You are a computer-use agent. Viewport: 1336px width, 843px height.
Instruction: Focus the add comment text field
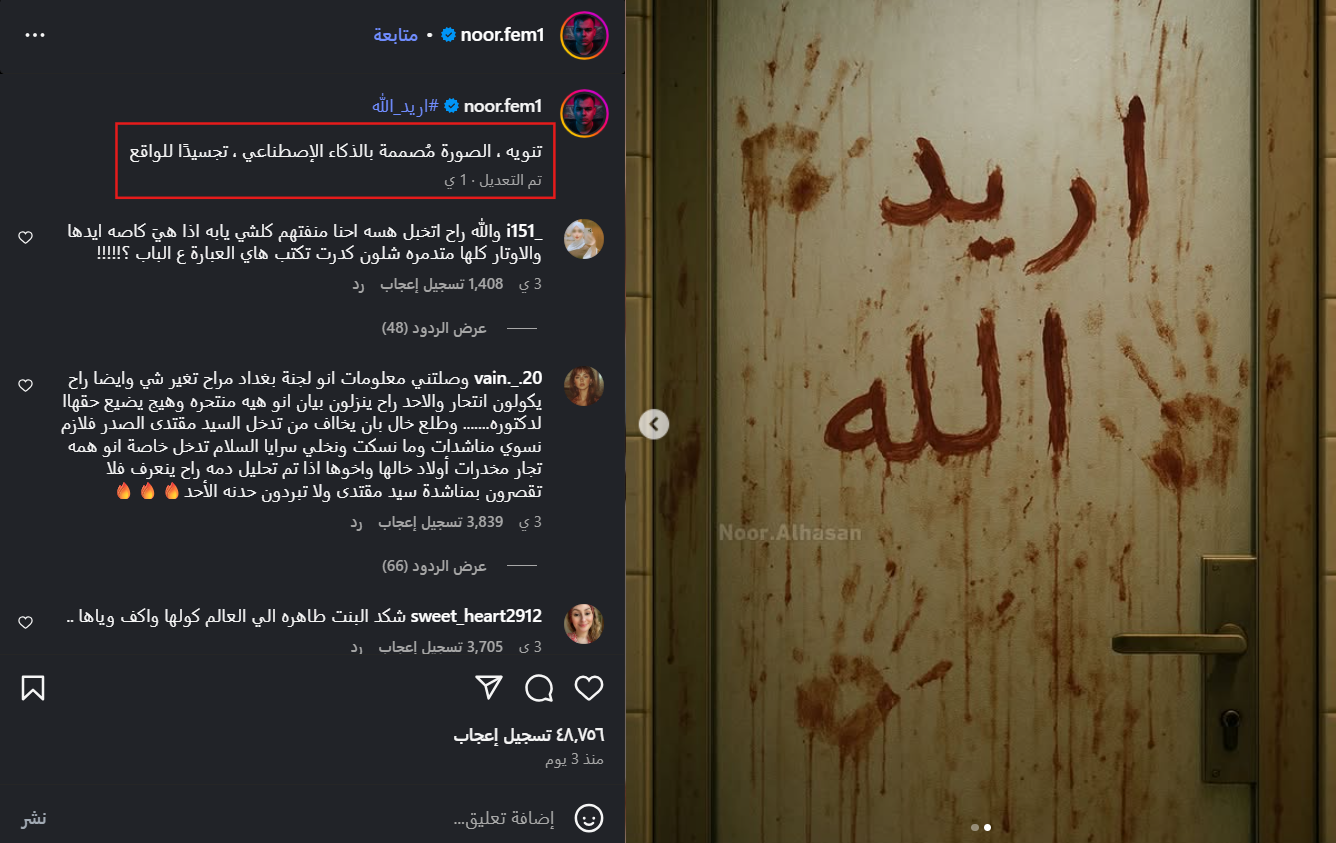coord(504,818)
